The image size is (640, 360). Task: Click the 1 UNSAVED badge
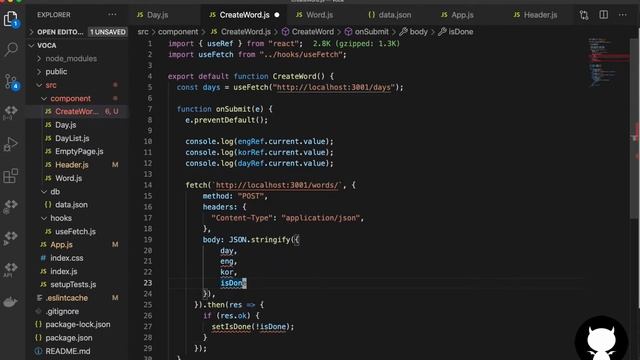[x=108, y=32]
